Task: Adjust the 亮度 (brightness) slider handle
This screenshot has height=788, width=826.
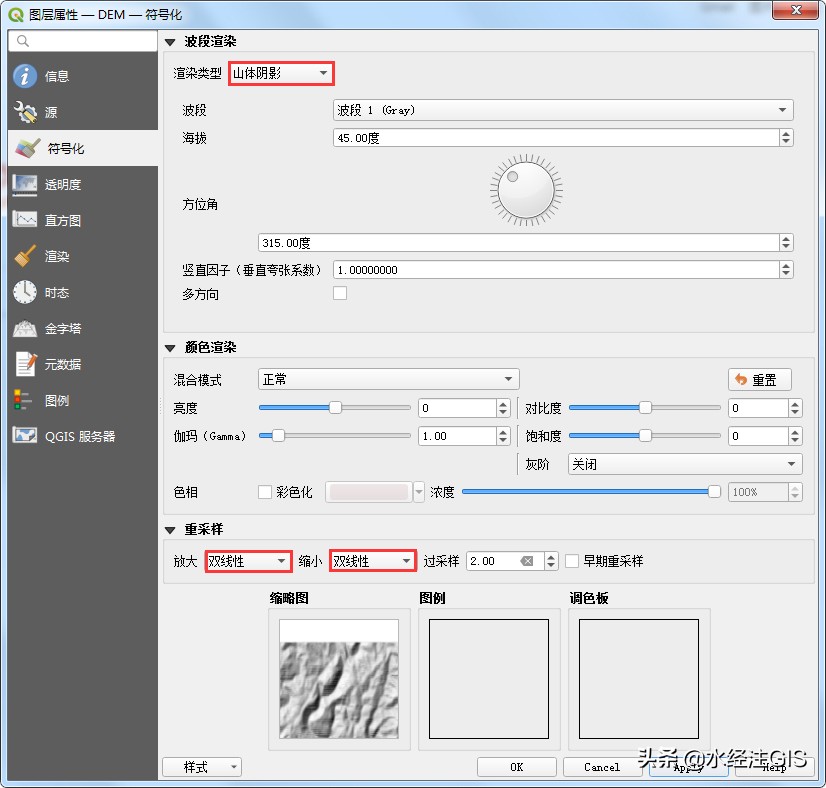Action: point(335,408)
